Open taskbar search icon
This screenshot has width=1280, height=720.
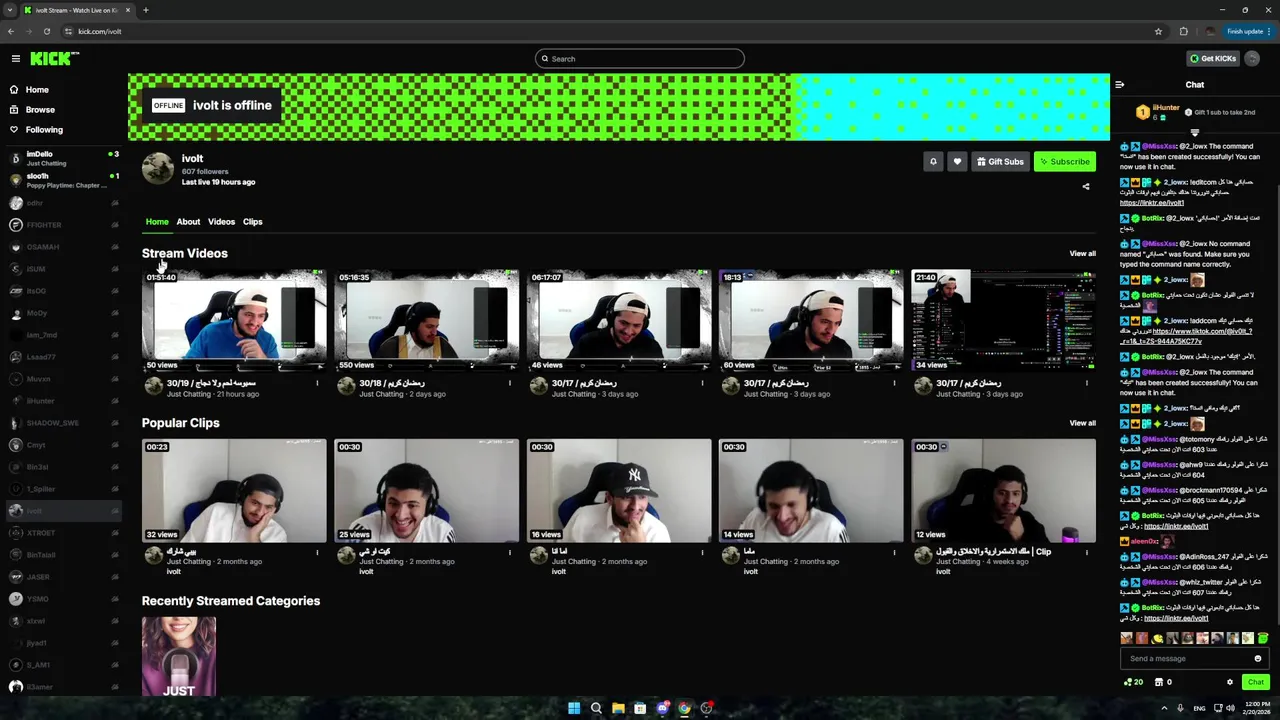tap(596, 708)
